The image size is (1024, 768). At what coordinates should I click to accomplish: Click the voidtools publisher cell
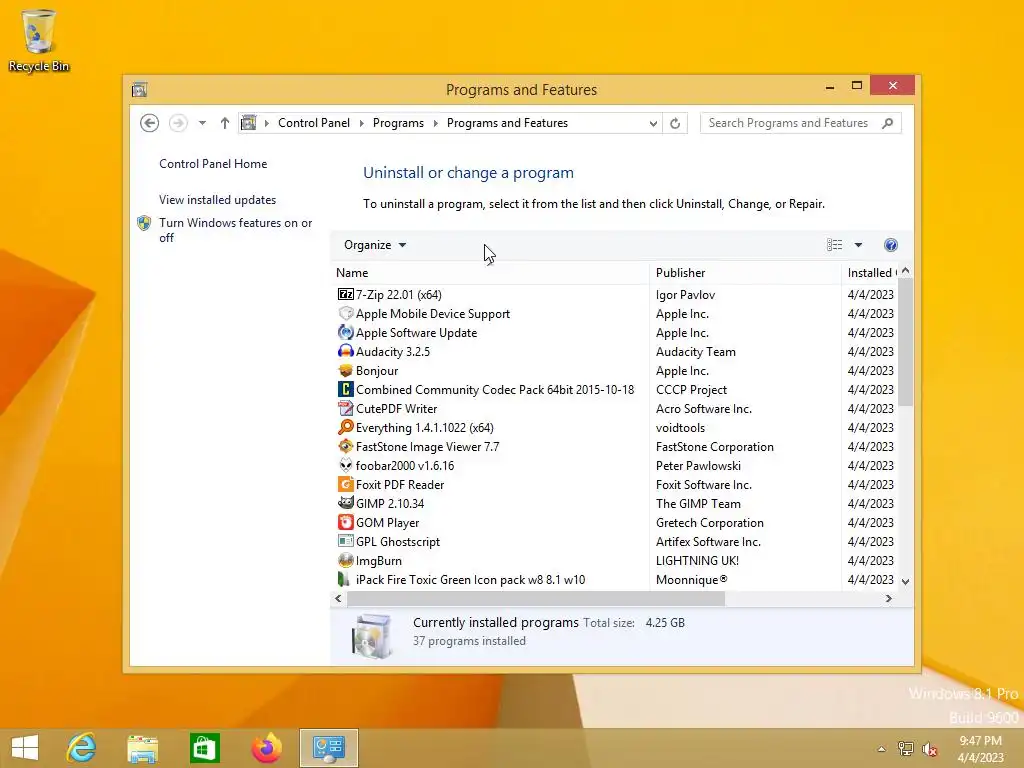coord(680,428)
